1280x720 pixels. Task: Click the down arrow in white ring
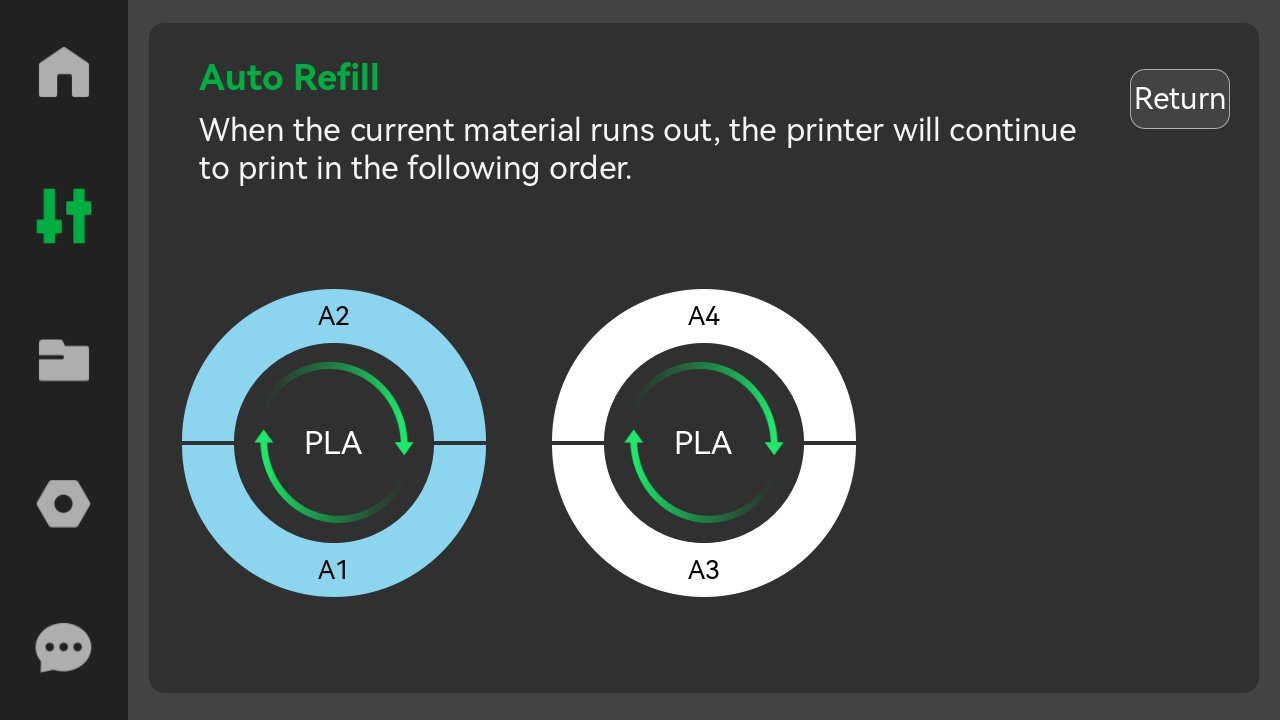[x=774, y=445]
